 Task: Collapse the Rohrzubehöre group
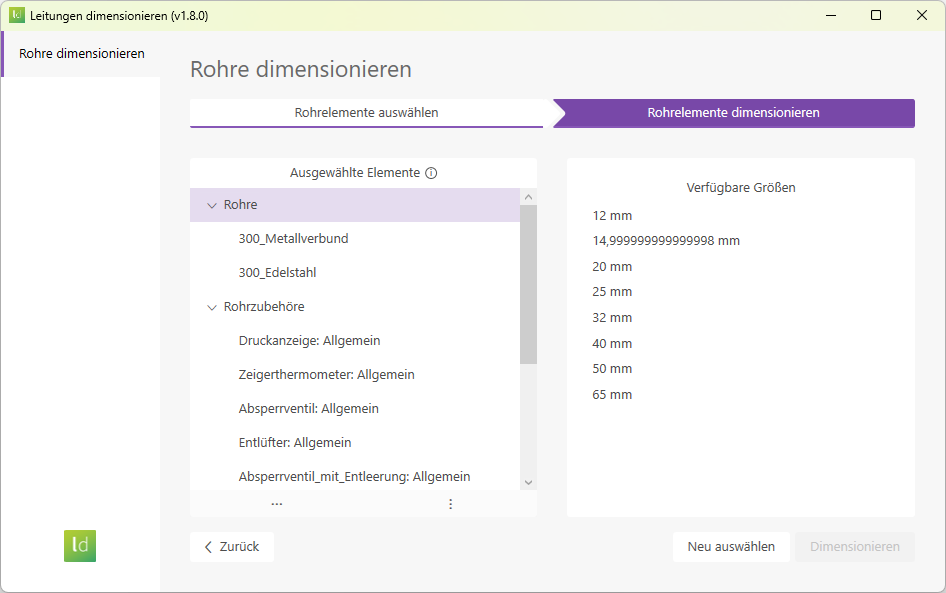click(x=210, y=306)
